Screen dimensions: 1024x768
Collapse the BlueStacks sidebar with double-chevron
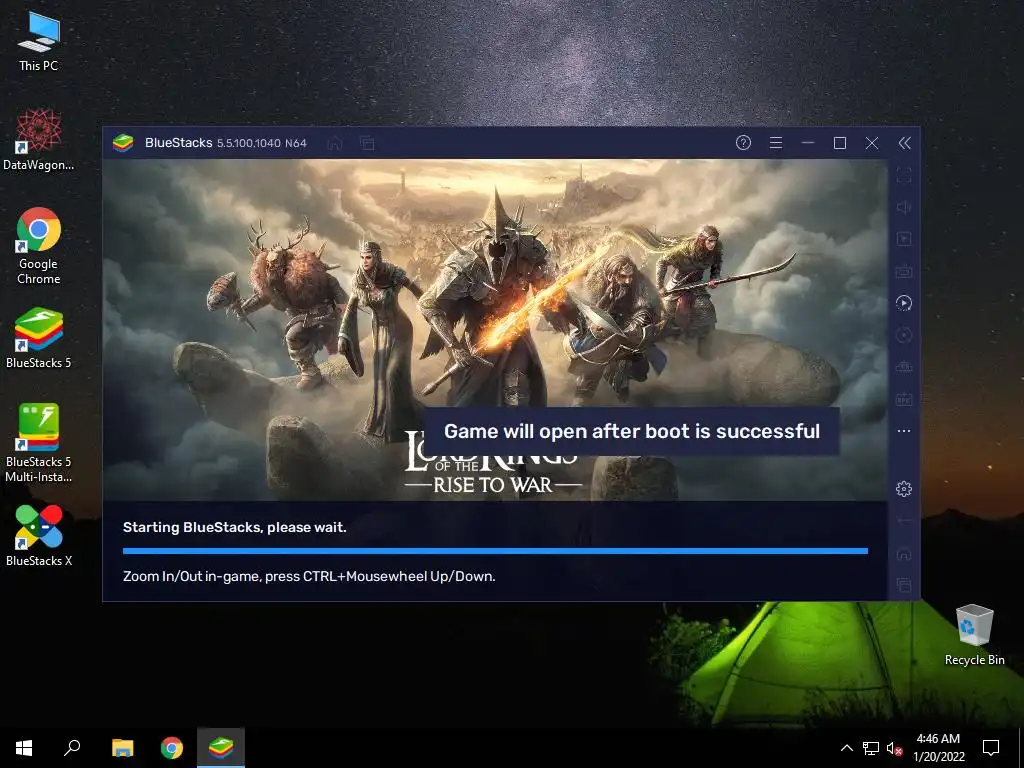click(904, 143)
